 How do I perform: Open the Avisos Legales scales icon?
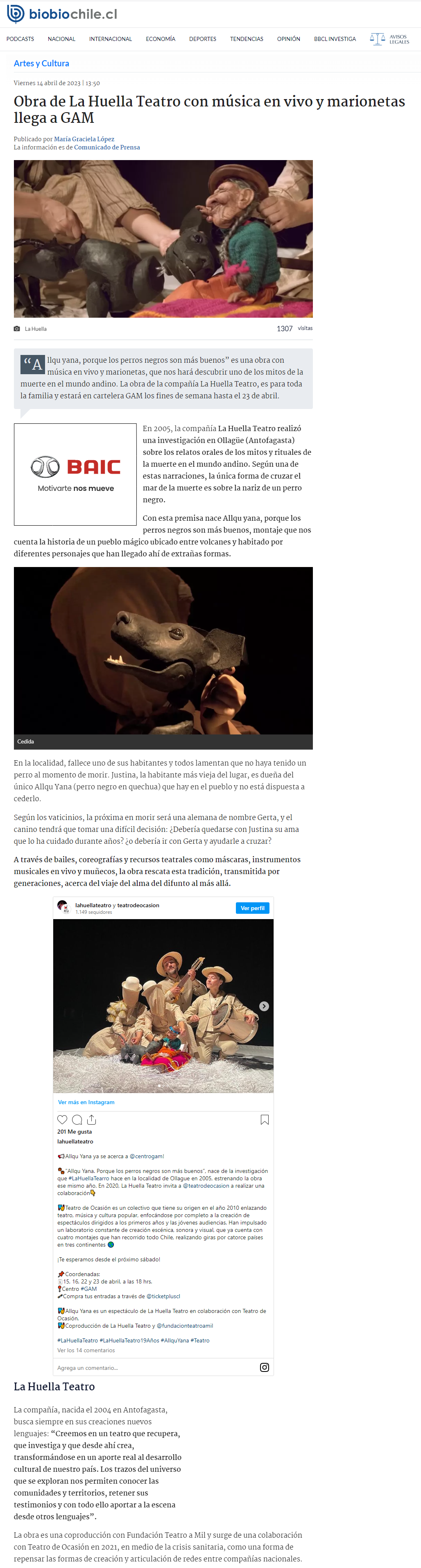[377, 39]
